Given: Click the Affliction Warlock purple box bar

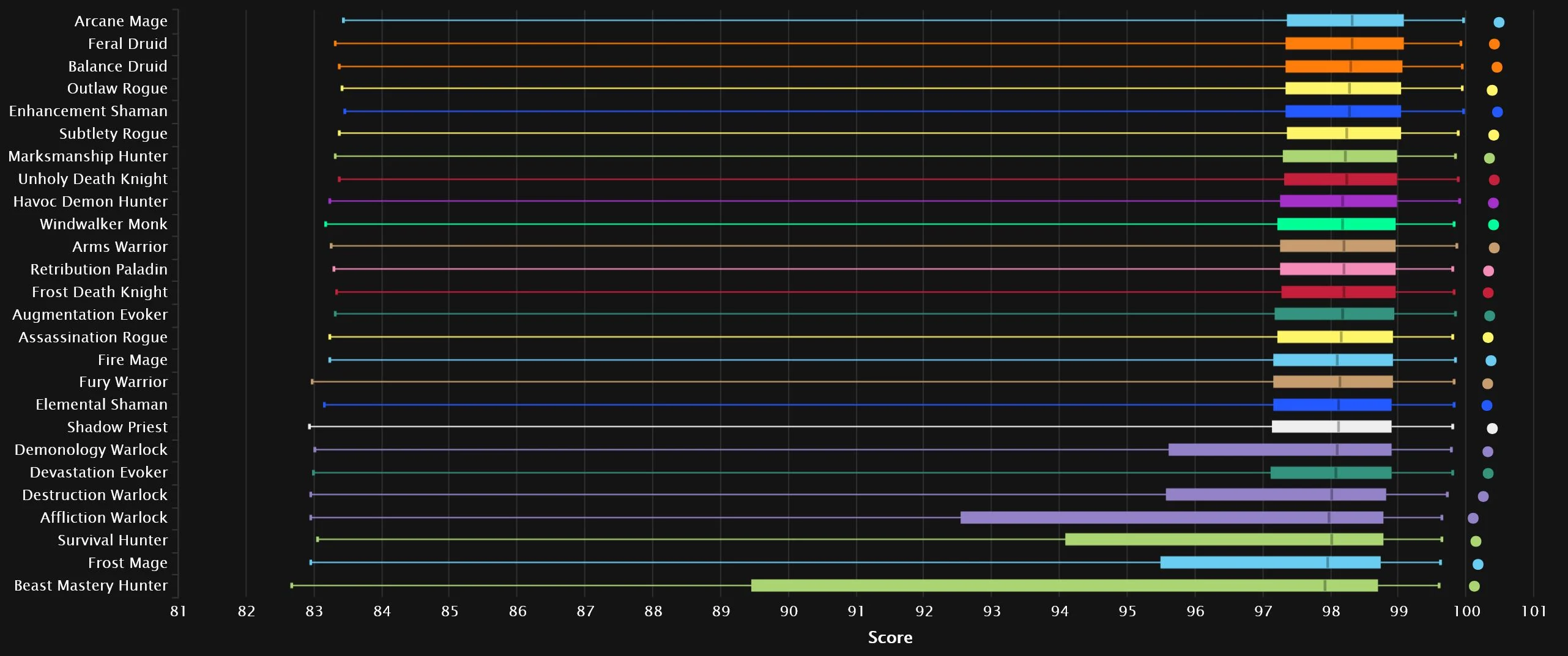Looking at the screenshot, I should (x=1172, y=518).
